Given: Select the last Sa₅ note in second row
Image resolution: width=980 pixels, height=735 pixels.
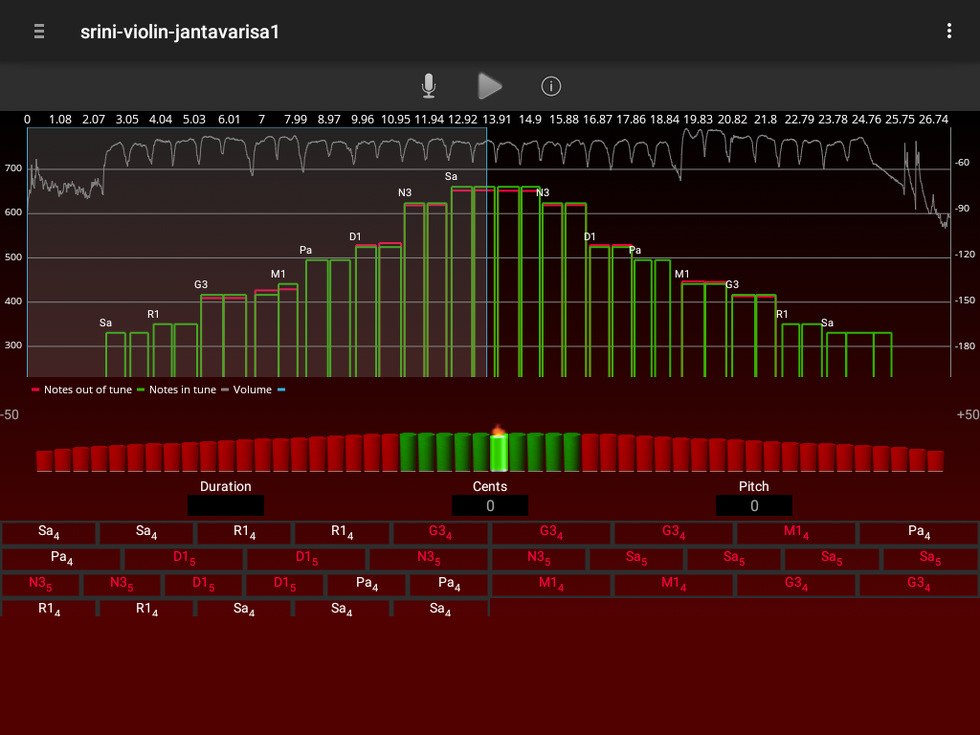Looking at the screenshot, I should [x=930, y=558].
